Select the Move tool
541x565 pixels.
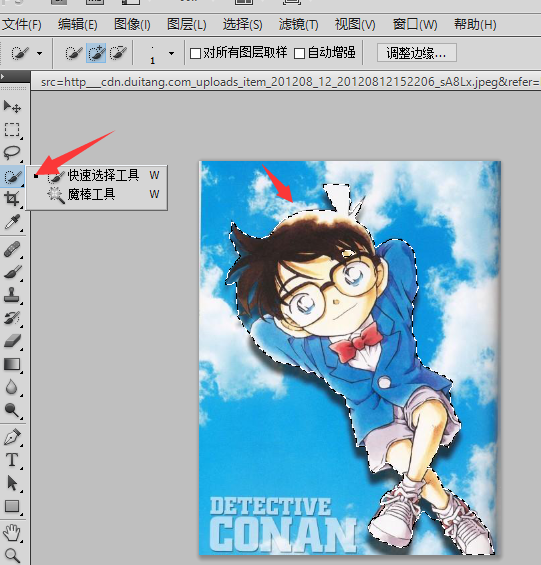click(x=12, y=107)
